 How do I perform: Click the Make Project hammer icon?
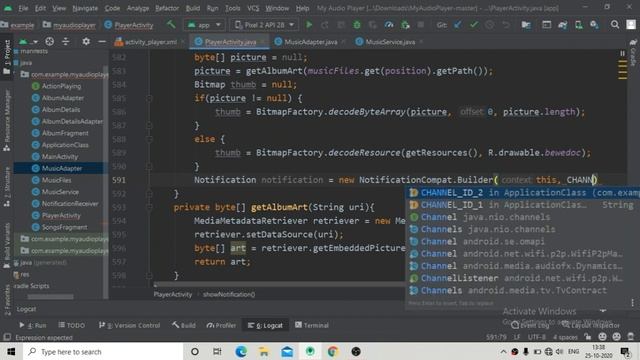point(171,24)
